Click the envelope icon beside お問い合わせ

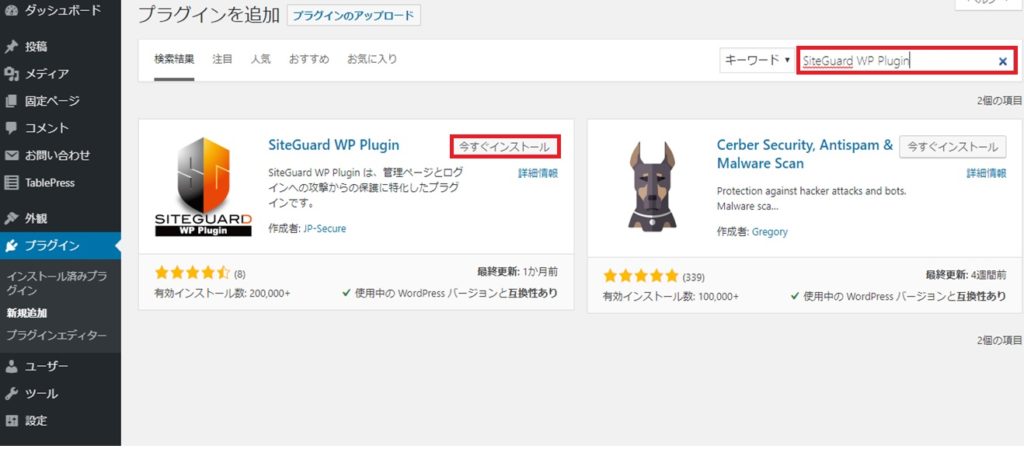pos(11,155)
